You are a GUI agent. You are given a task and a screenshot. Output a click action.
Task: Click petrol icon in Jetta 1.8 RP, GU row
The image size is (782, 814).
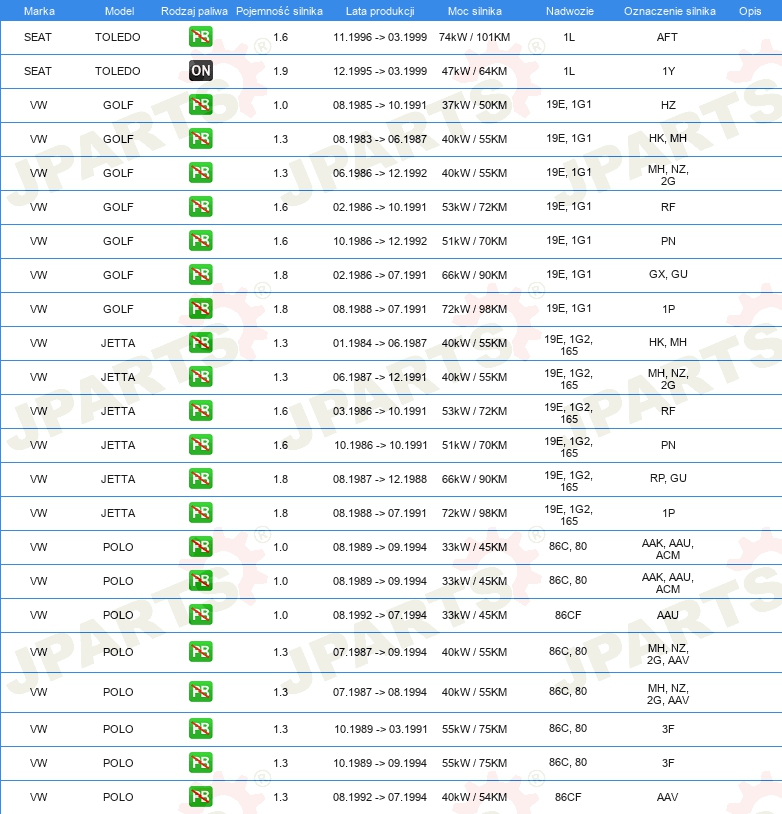coord(200,479)
